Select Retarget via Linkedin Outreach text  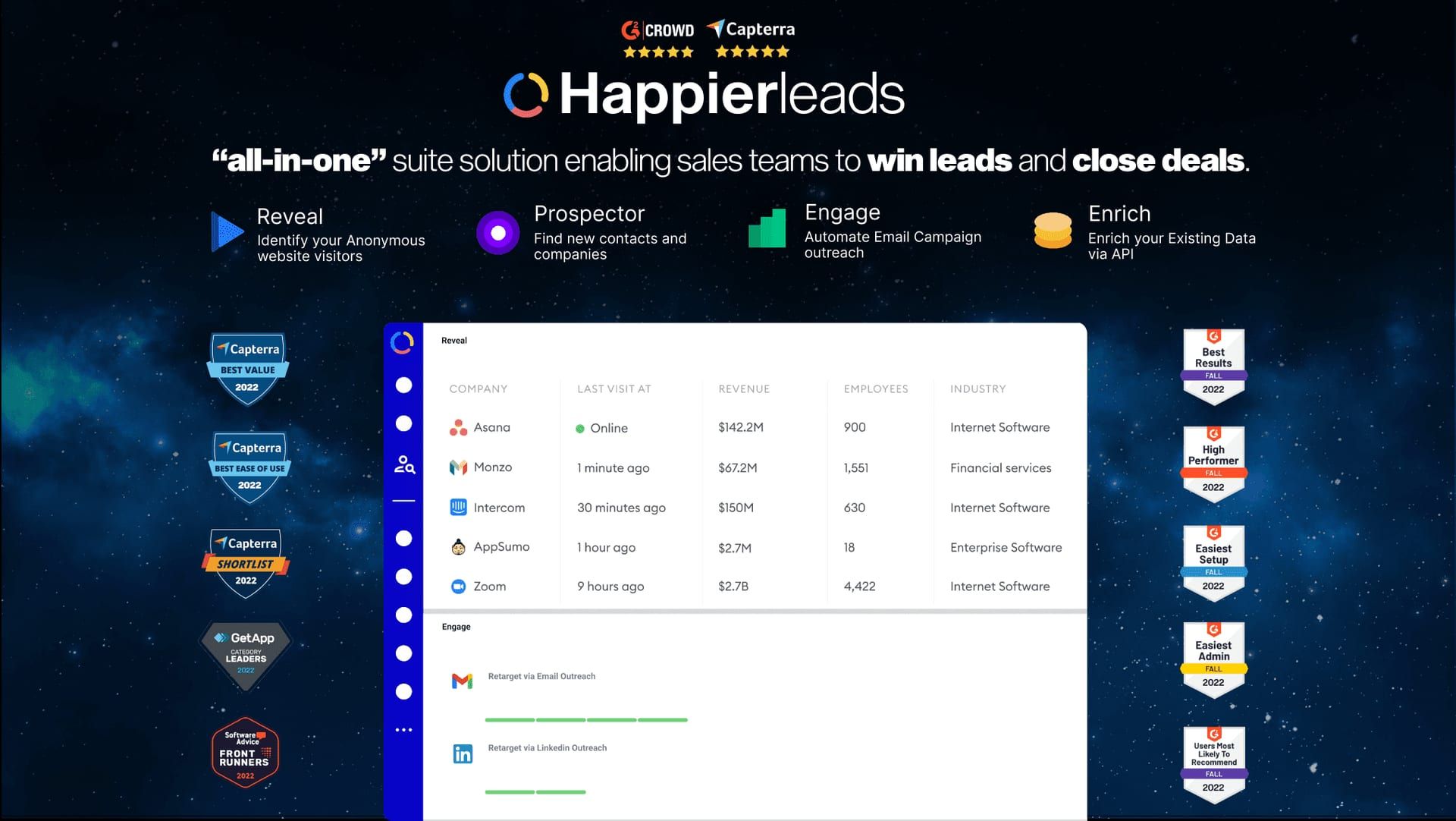[548, 747]
